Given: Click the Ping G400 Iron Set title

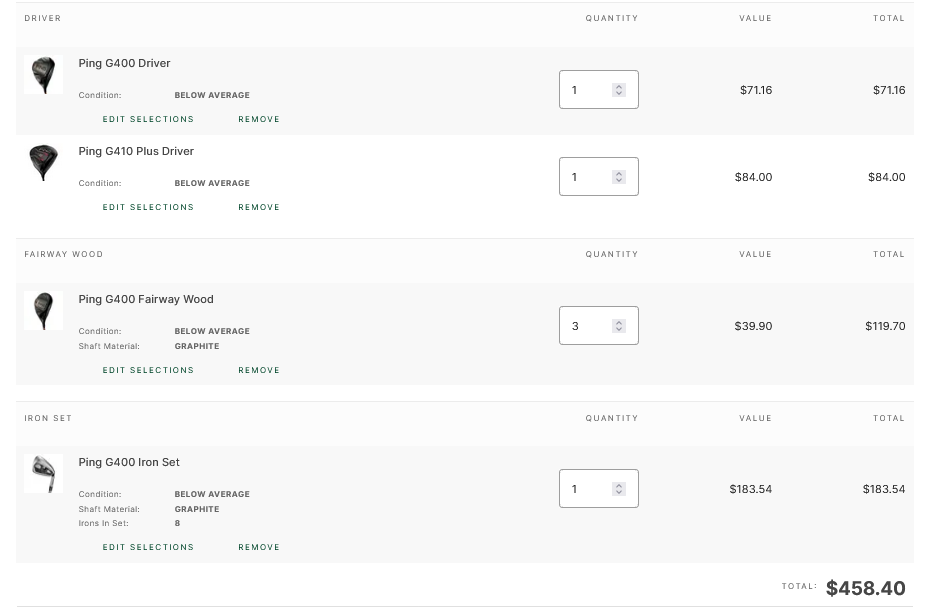Looking at the screenshot, I should click(x=129, y=462).
